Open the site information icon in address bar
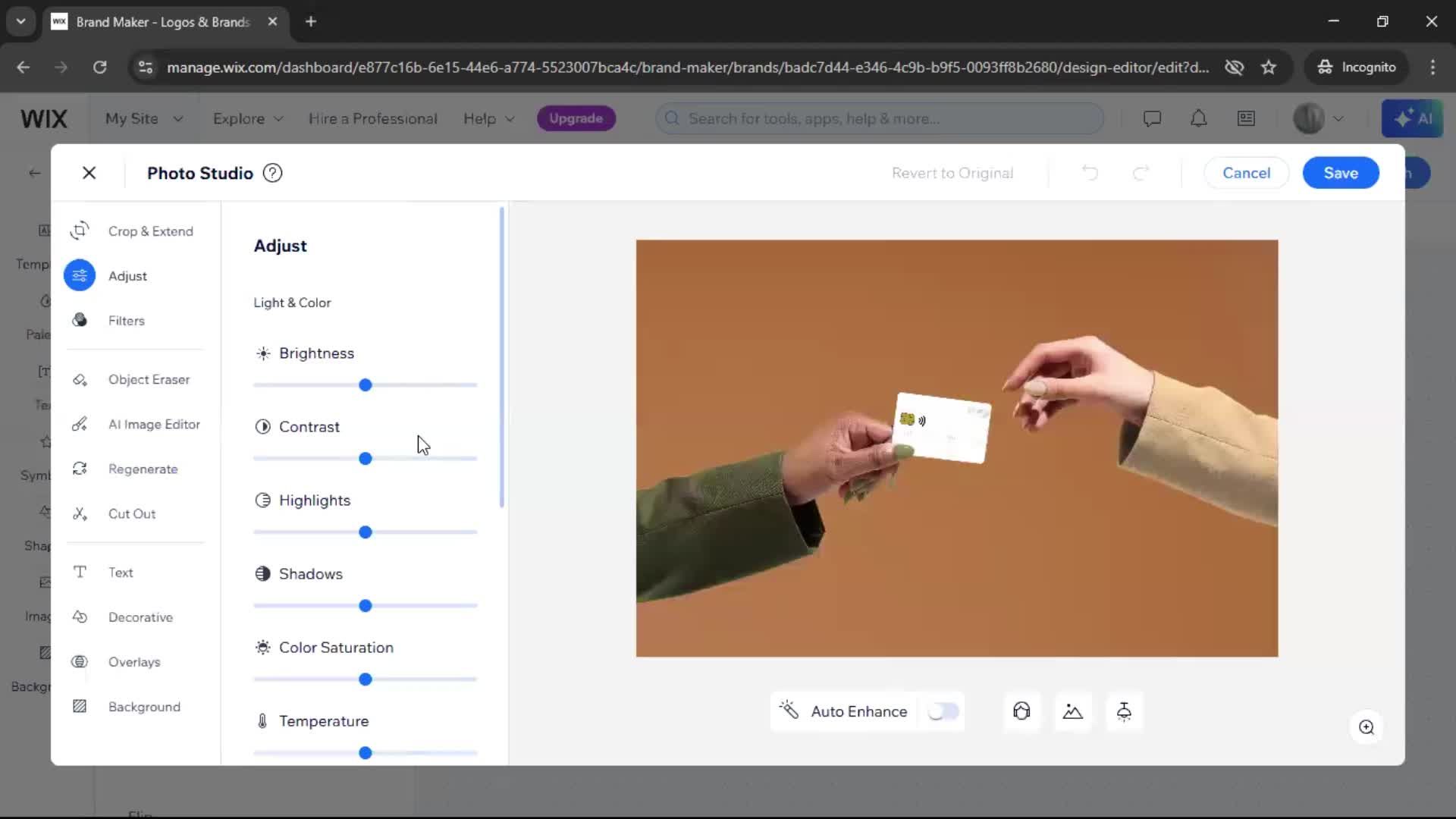This screenshot has width=1456, height=819. 145,67
